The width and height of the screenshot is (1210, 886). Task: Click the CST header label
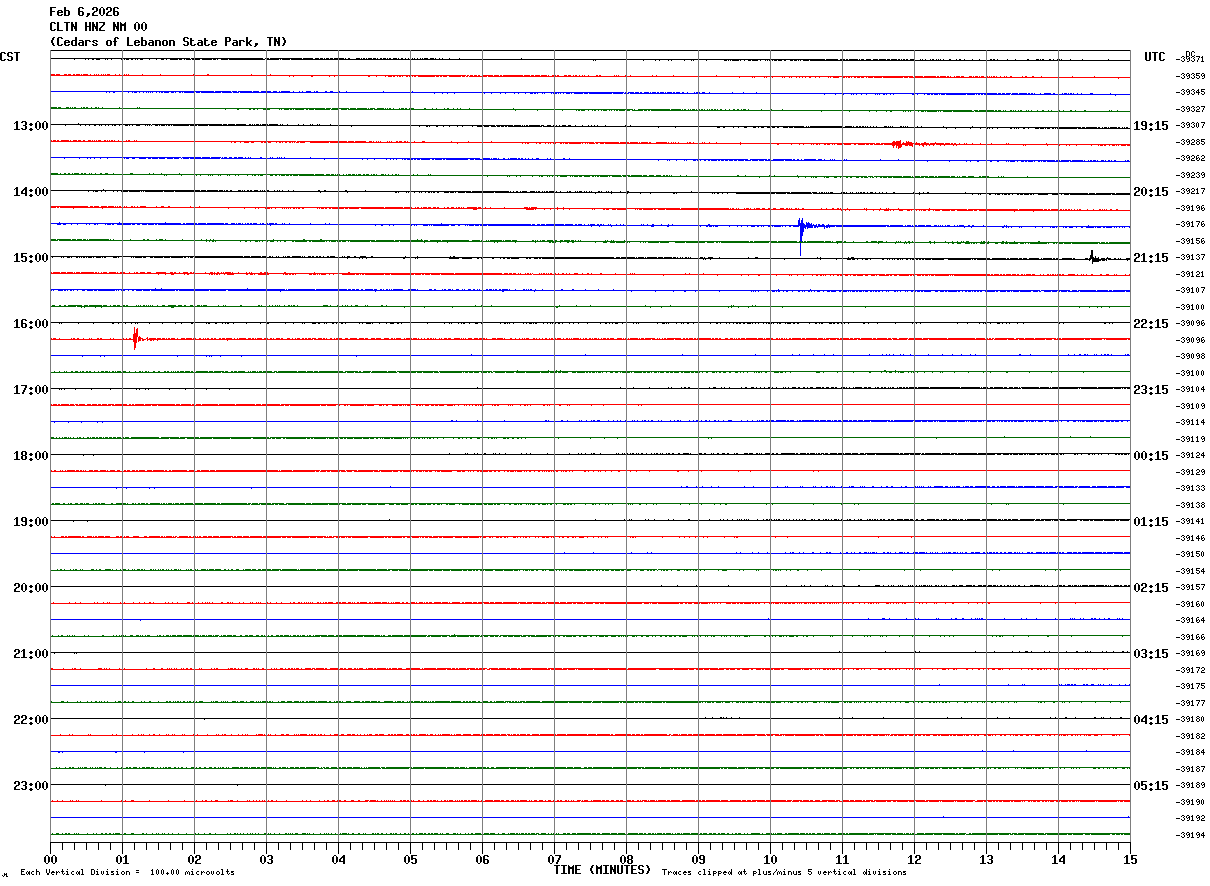10,57
